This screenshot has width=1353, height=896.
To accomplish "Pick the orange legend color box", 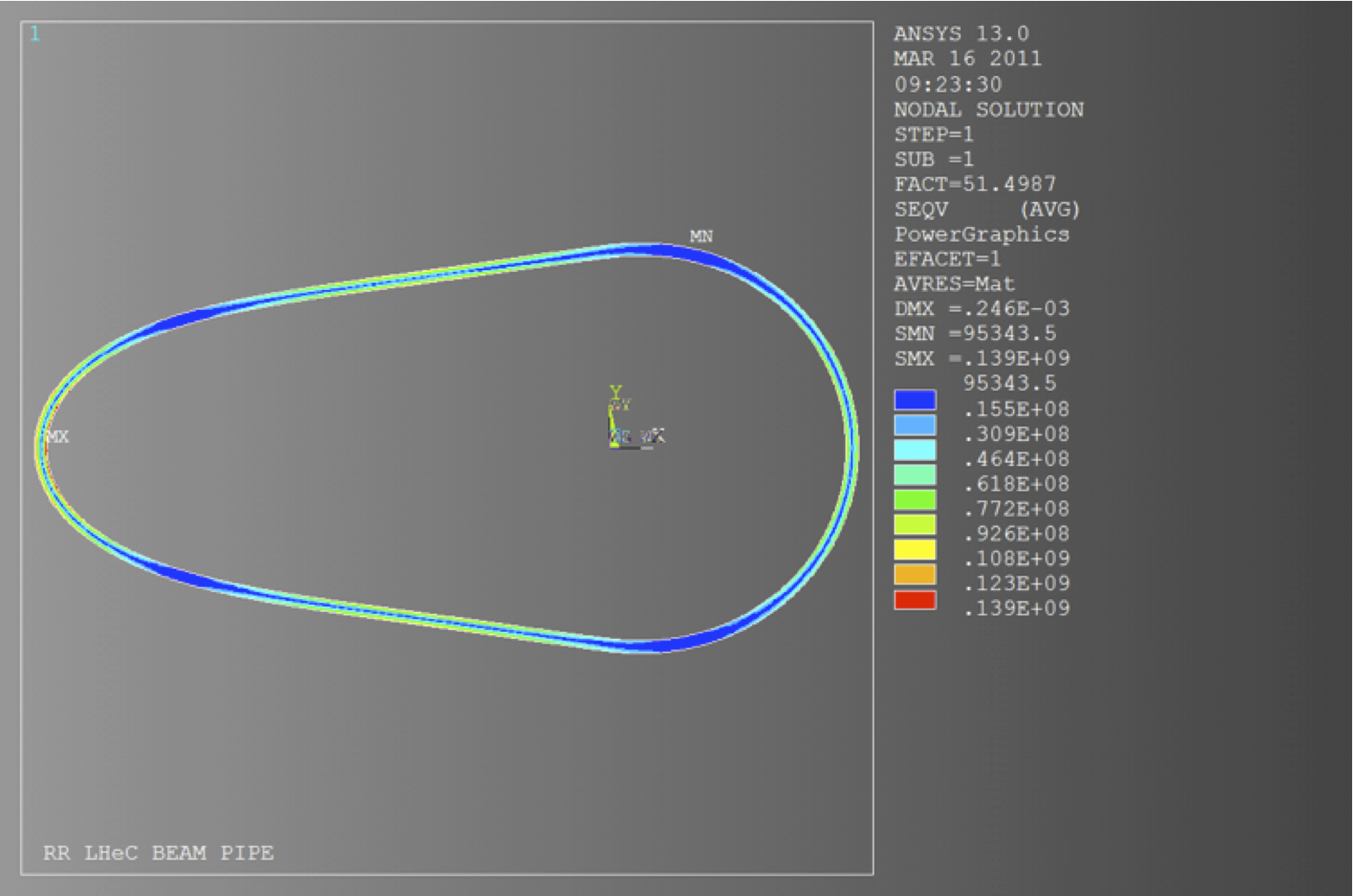I will pyautogui.click(x=914, y=575).
